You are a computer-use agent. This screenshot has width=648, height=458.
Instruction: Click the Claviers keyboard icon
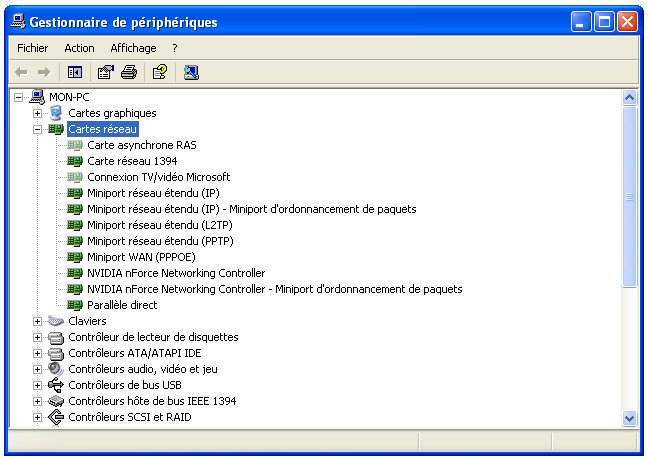[x=56, y=321]
